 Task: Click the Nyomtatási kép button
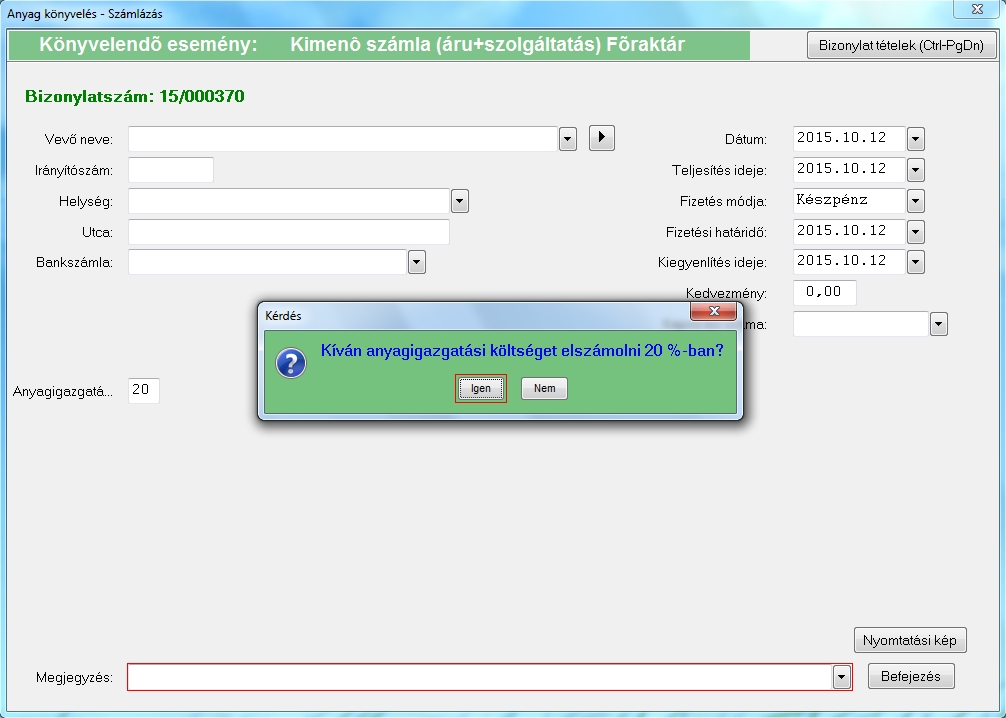[910, 640]
